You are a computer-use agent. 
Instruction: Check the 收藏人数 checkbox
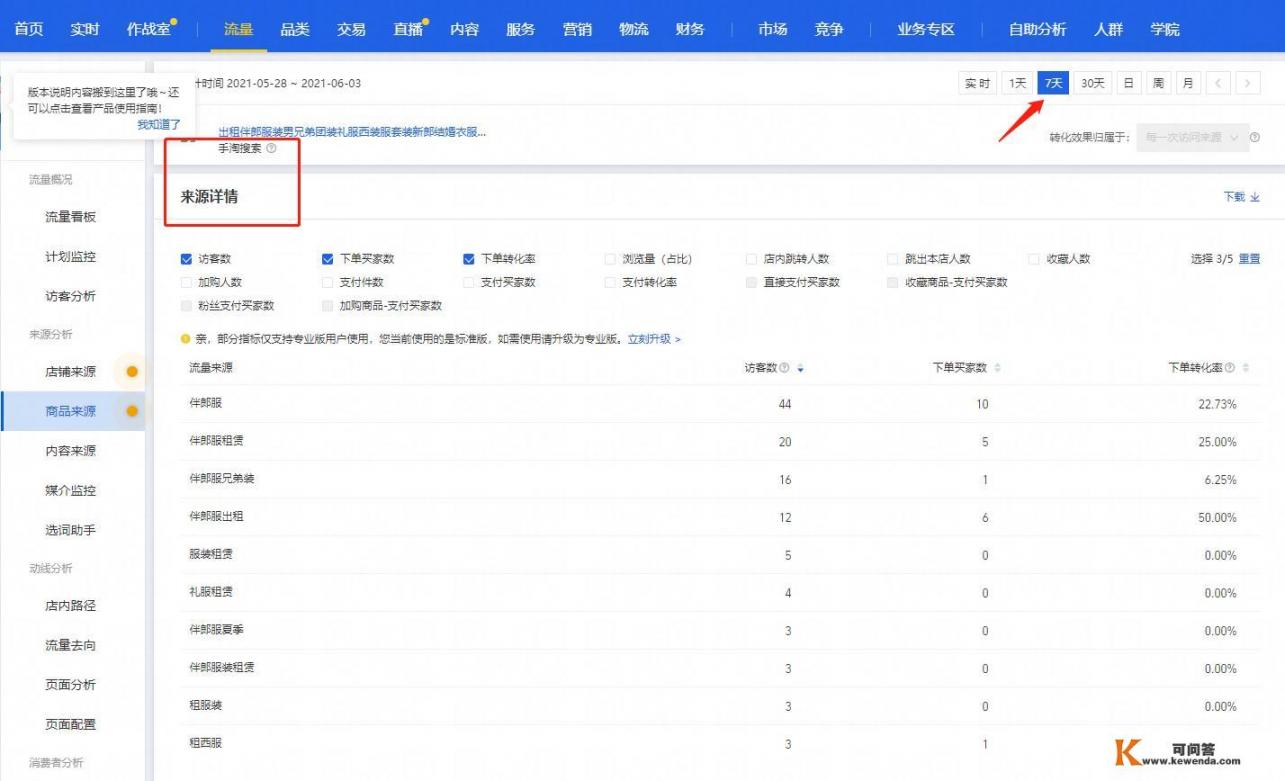(1035, 259)
